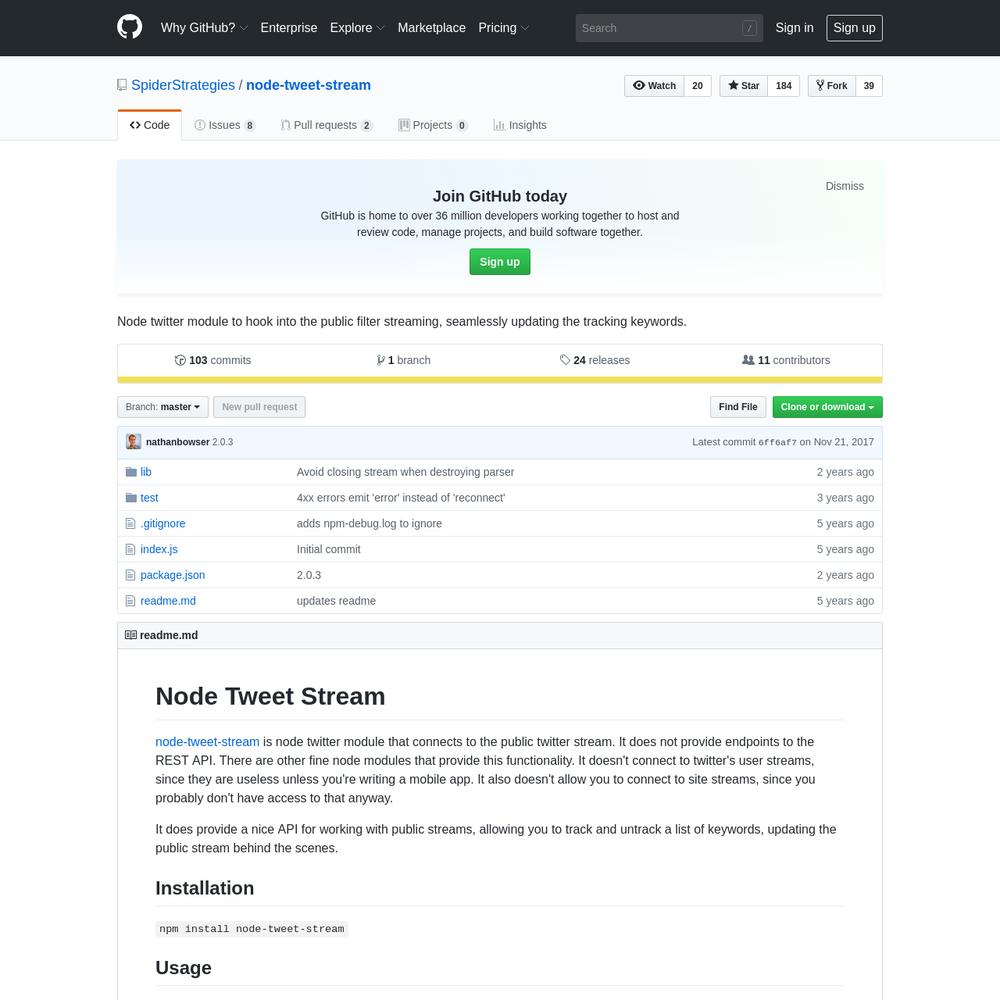1000x1000 pixels.
Task: Open the index.js file
Action: pos(159,549)
